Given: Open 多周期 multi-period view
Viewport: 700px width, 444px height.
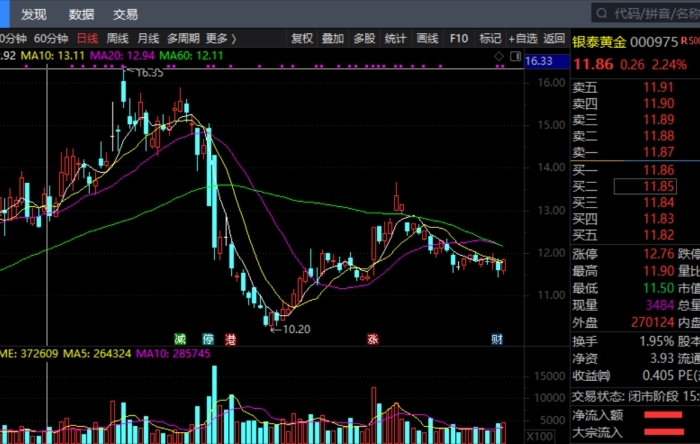Looking at the screenshot, I should pos(183,39).
